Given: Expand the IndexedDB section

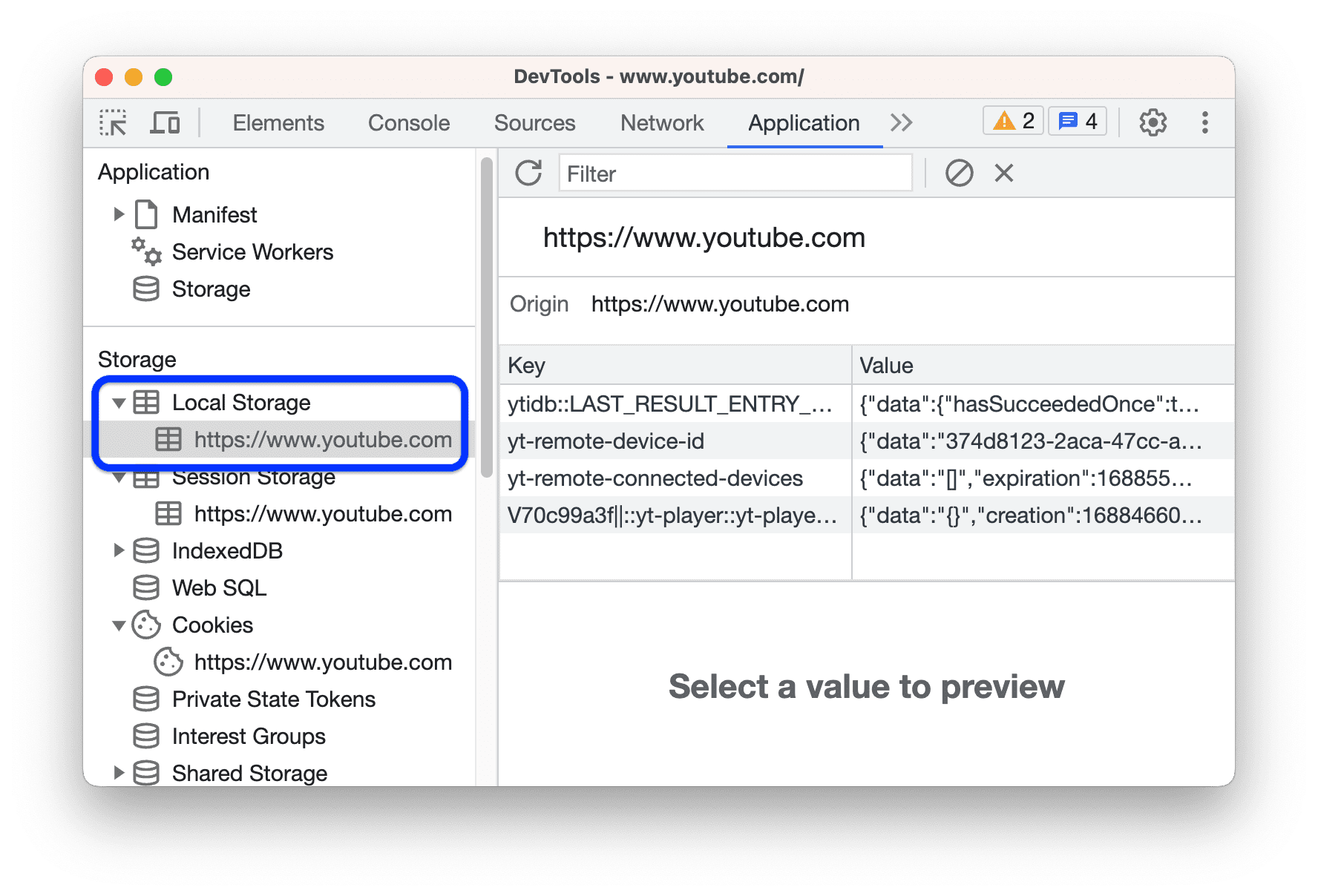Looking at the screenshot, I should pos(119,550).
